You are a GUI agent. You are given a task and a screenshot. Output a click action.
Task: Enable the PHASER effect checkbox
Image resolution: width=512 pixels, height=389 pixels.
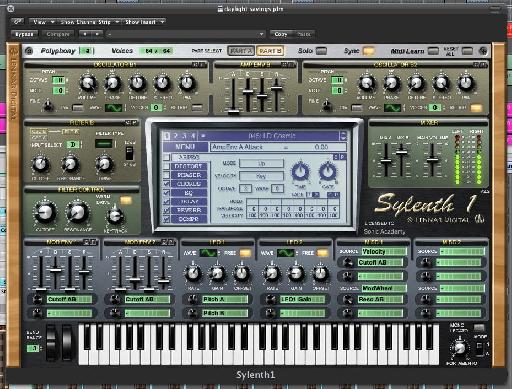[x=167, y=175]
